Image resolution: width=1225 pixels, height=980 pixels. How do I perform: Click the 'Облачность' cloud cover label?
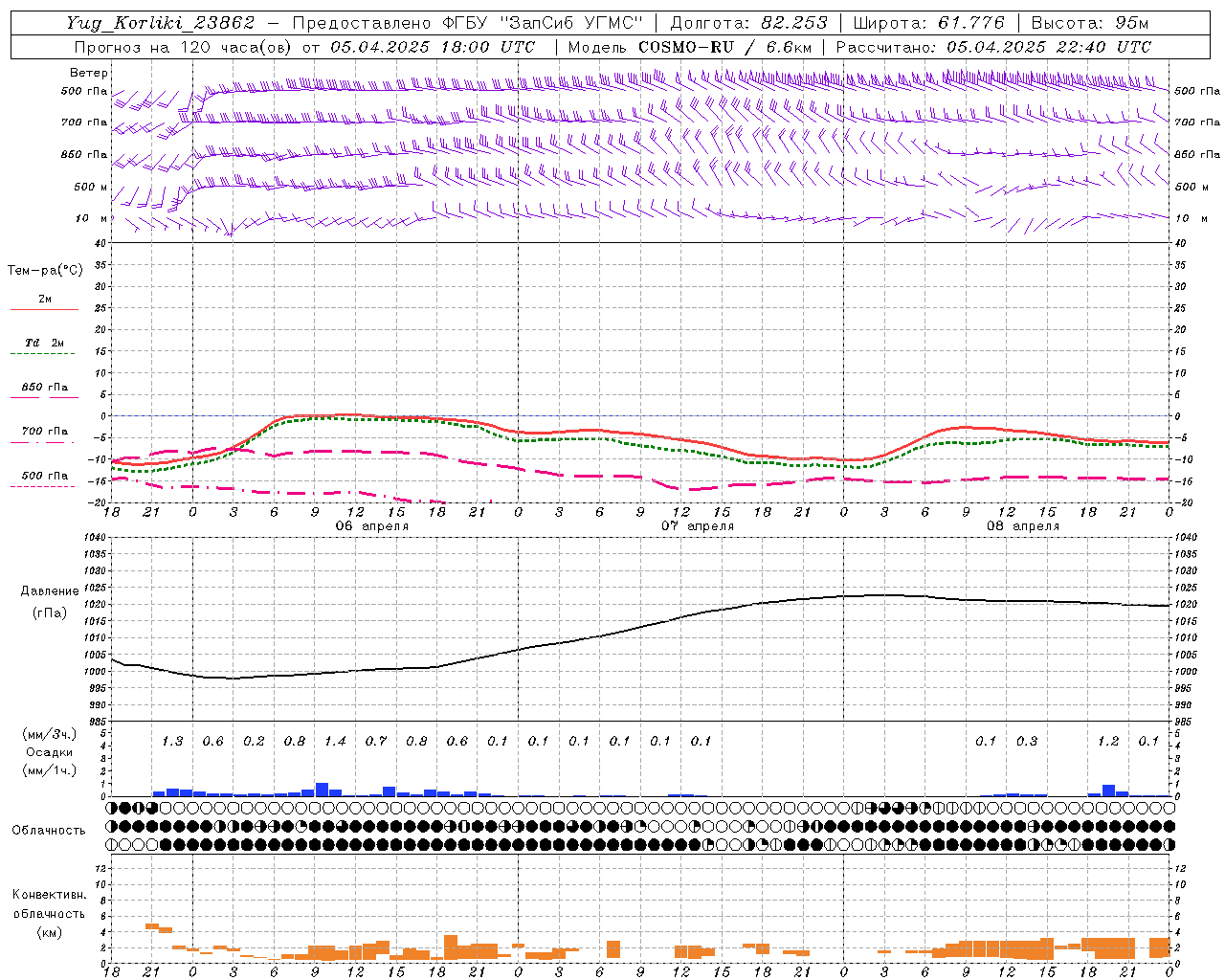[x=49, y=831]
